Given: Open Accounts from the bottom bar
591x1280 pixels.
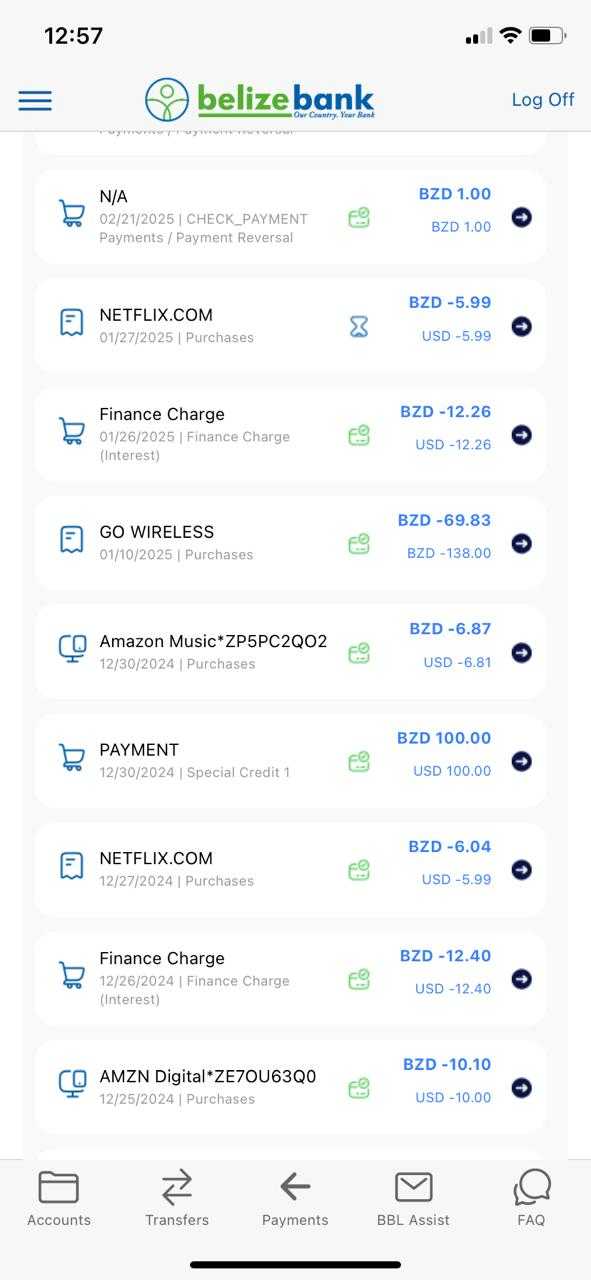Looking at the screenshot, I should pos(59,1198).
